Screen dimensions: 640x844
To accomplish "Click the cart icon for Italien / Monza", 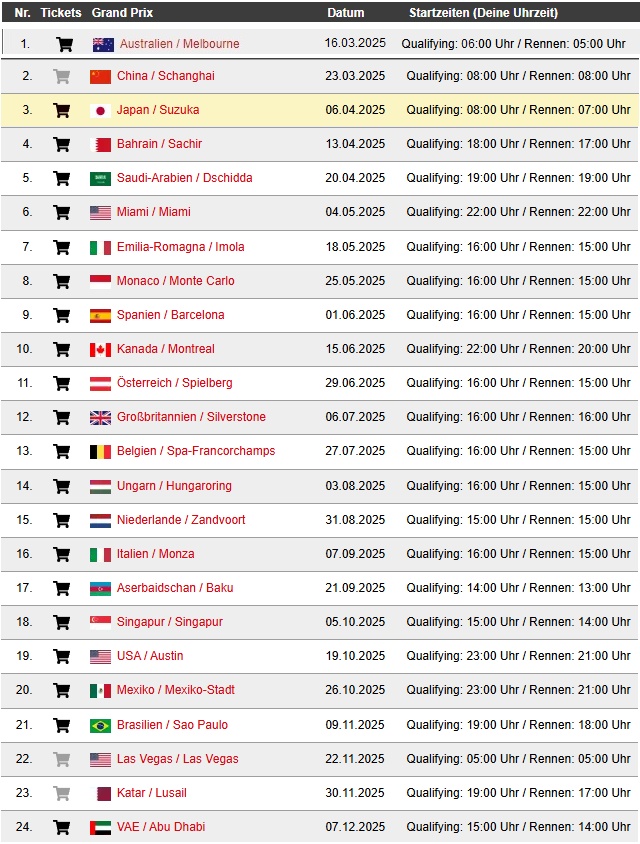I will pyautogui.click(x=62, y=554).
